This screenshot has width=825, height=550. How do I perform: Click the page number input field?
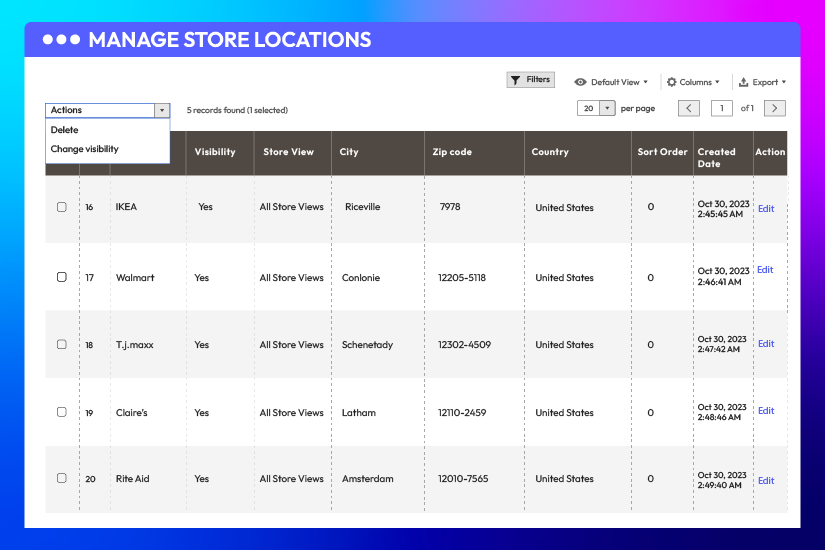click(721, 108)
